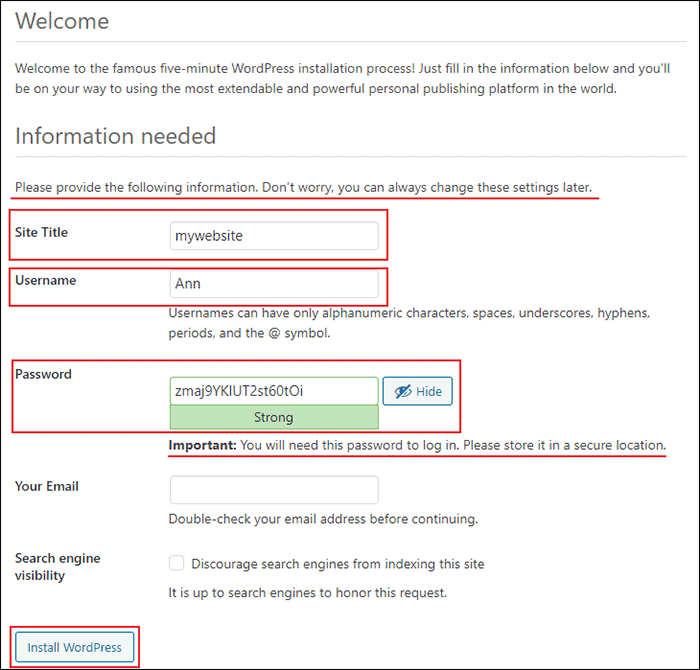Focus the Username field containing Ann
Viewport: 700px width, 670px height.
pos(274,284)
